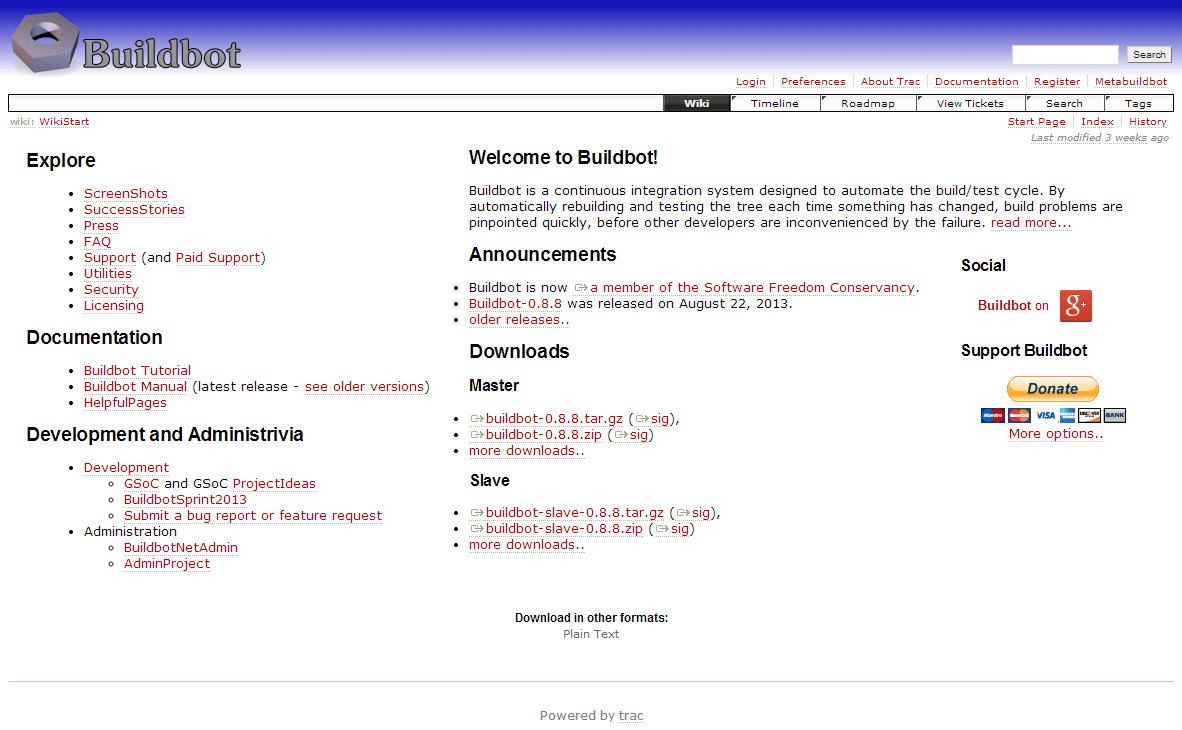Viewport: 1182px width, 730px height.
Task: Open sig link for buildbot-0.8.8.tar.gz
Action: [653, 419]
